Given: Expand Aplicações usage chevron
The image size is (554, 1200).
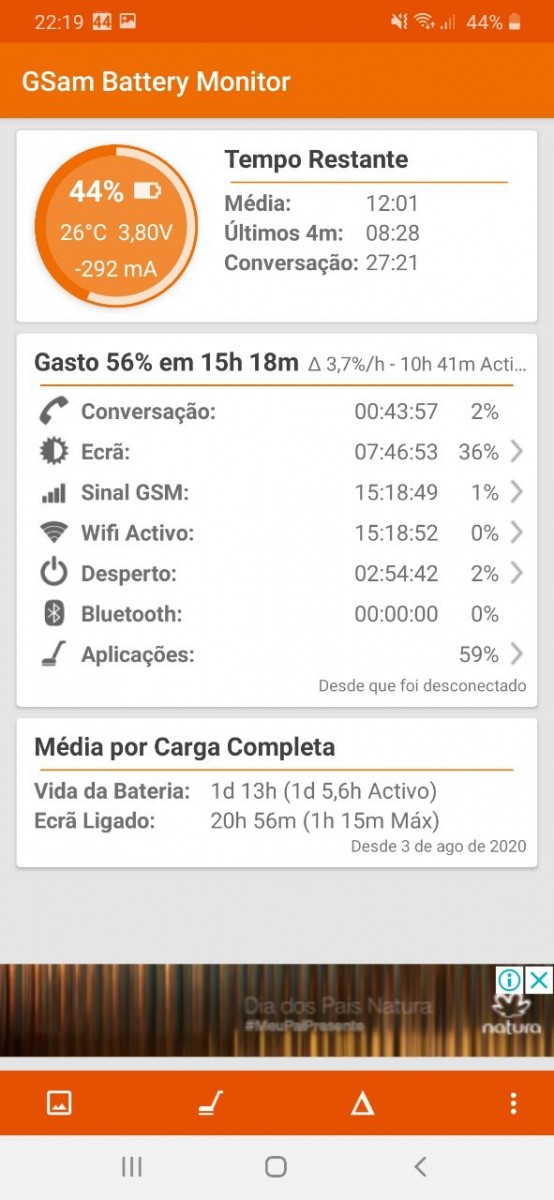Looking at the screenshot, I should tap(516, 654).
